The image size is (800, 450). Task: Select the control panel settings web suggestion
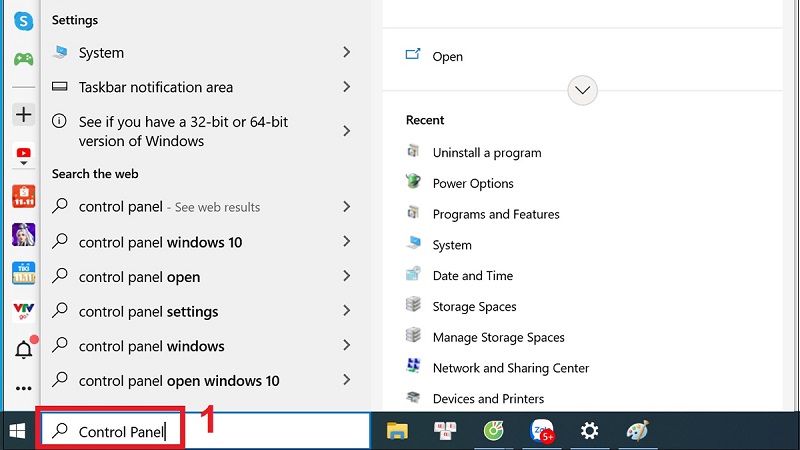pos(148,312)
